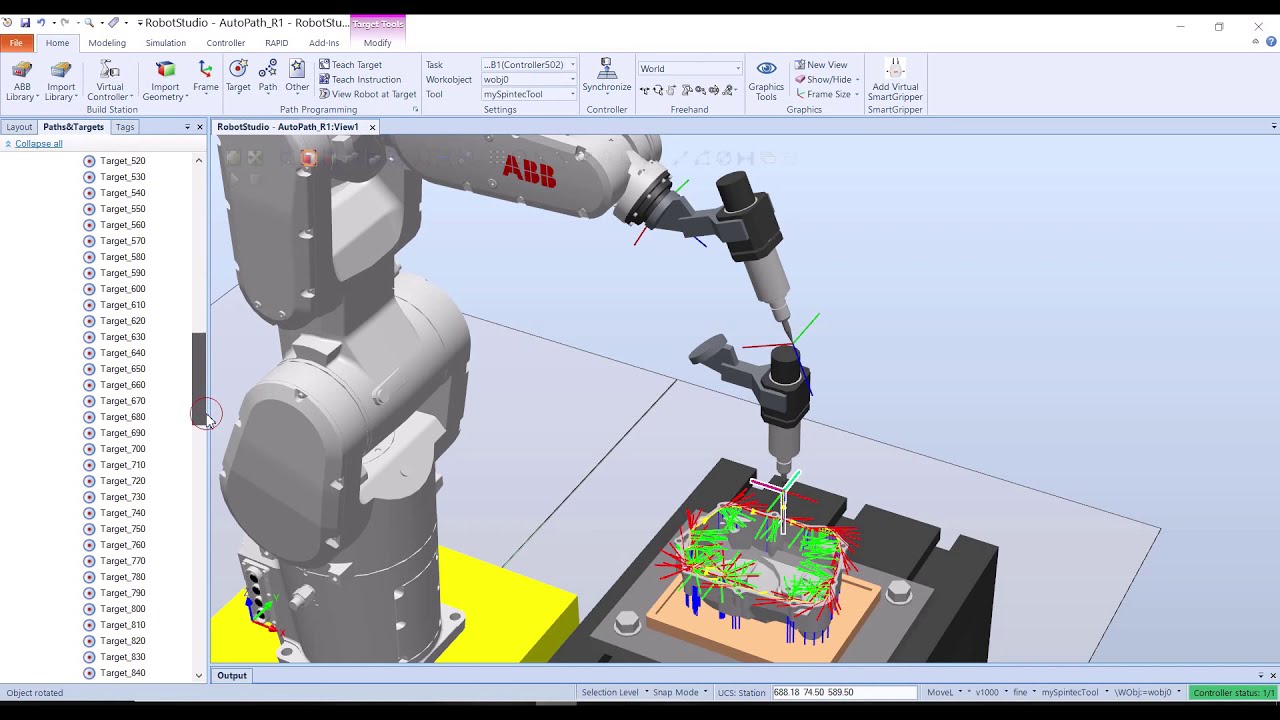1280x720 pixels.
Task: Select the Freehand Rotate tool
Action: (659, 91)
